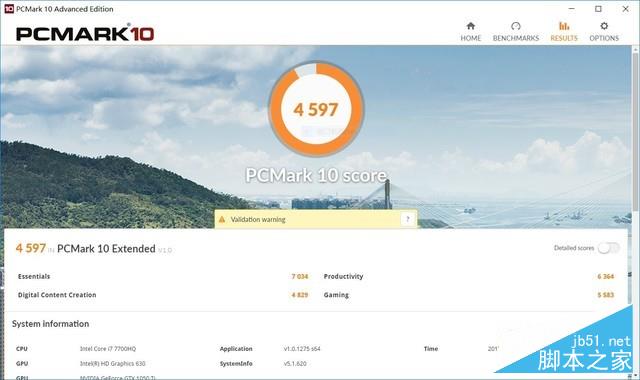Click the Digital Content Creation value 4 829
This screenshot has height=380, width=640.
pyautogui.click(x=300, y=295)
